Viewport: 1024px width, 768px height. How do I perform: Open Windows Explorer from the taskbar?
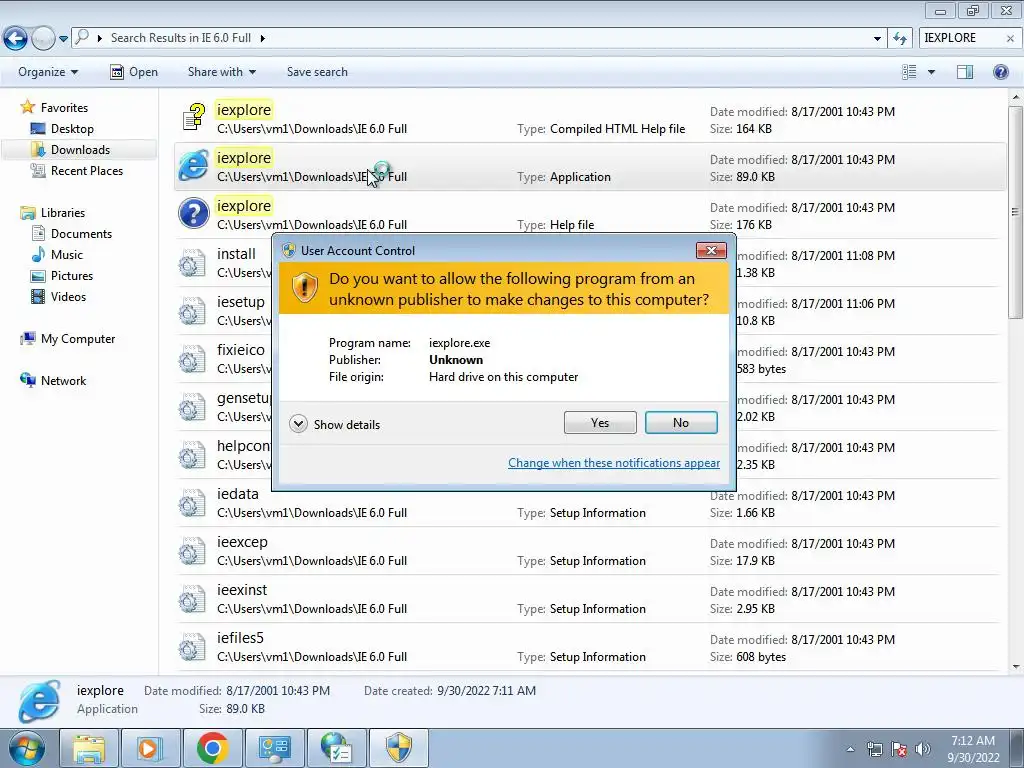coord(89,748)
